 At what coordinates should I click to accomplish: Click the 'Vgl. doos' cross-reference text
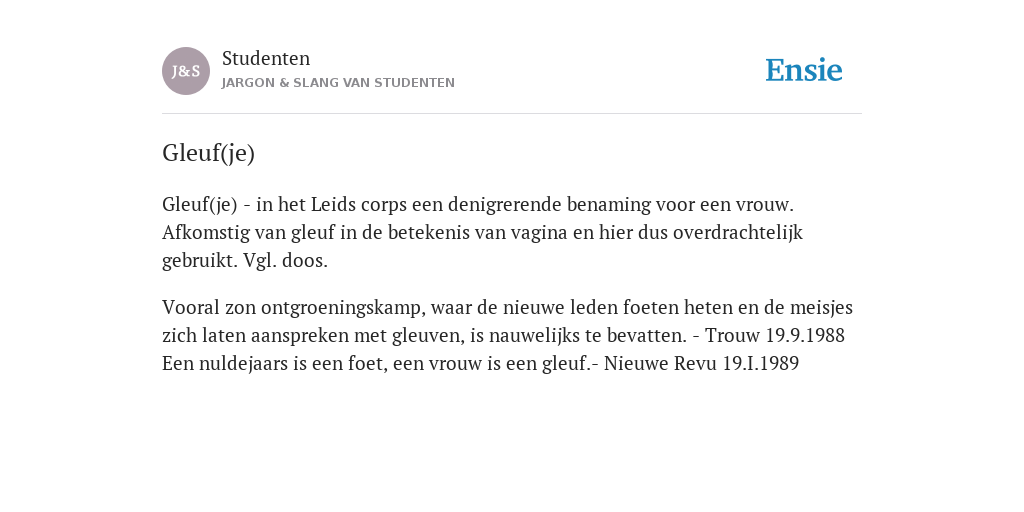(x=285, y=261)
